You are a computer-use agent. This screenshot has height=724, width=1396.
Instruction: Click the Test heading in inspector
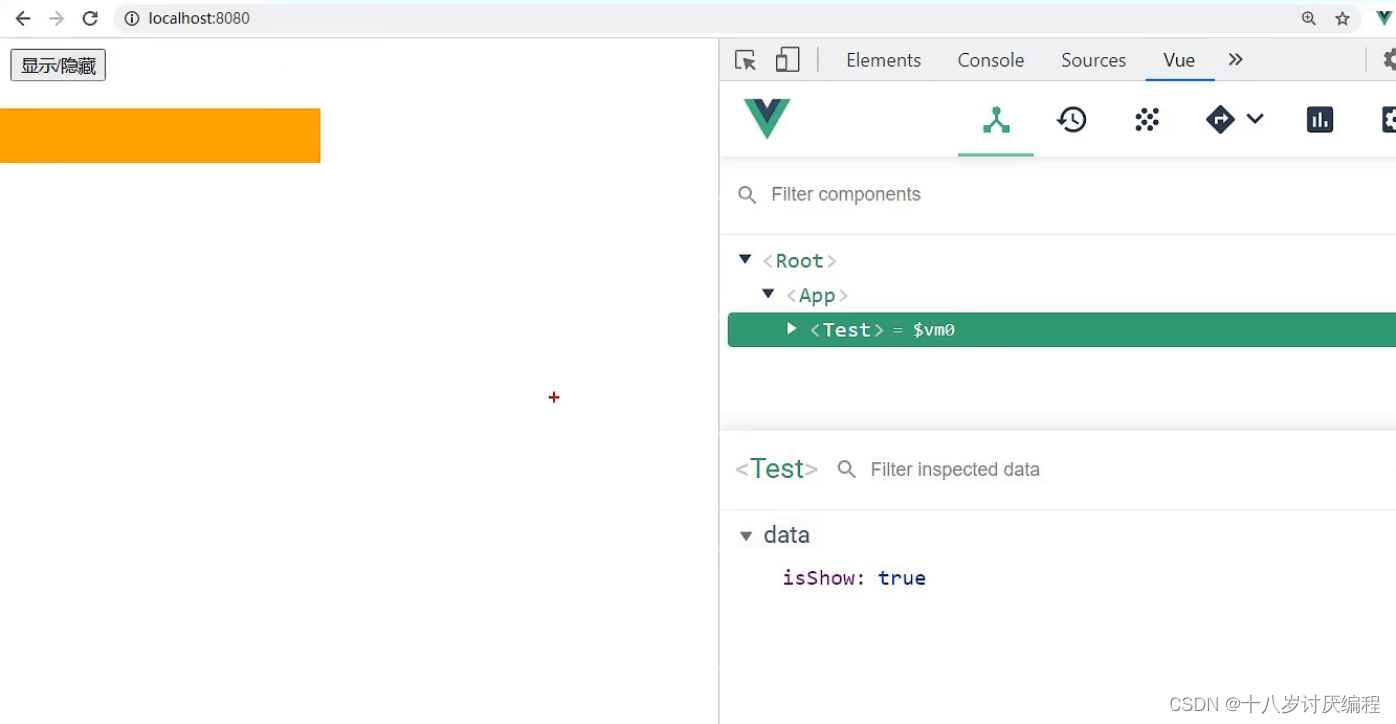(777, 469)
